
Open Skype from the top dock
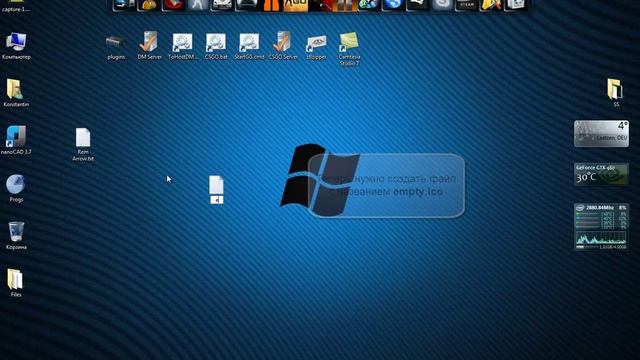tap(442, 5)
